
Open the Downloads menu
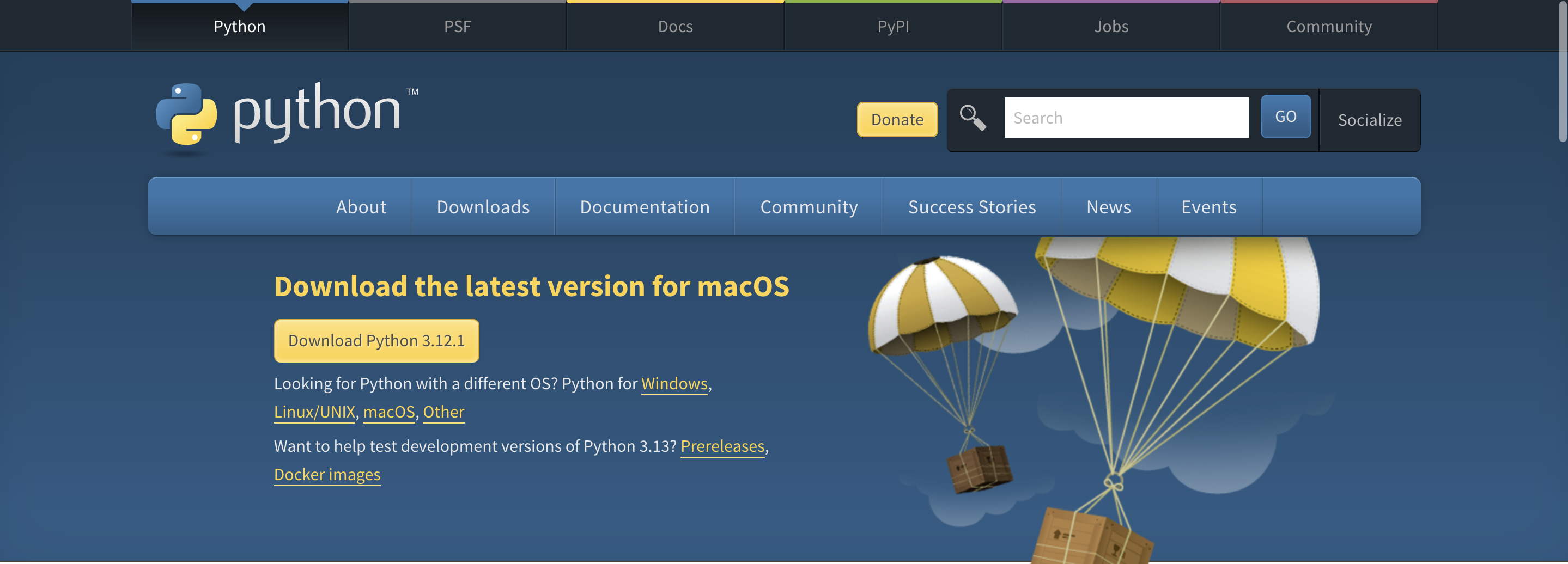(x=483, y=207)
